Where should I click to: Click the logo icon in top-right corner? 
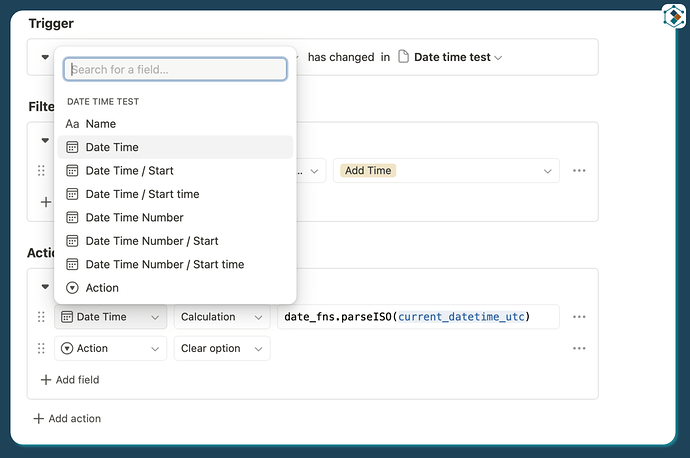[674, 17]
